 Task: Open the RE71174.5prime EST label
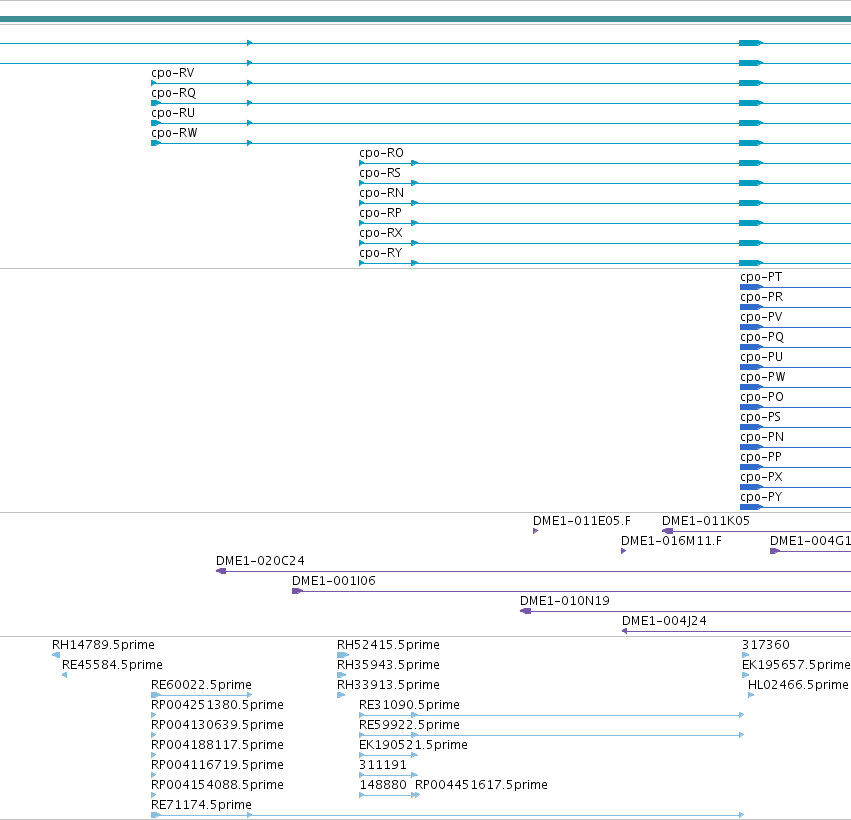(x=201, y=805)
